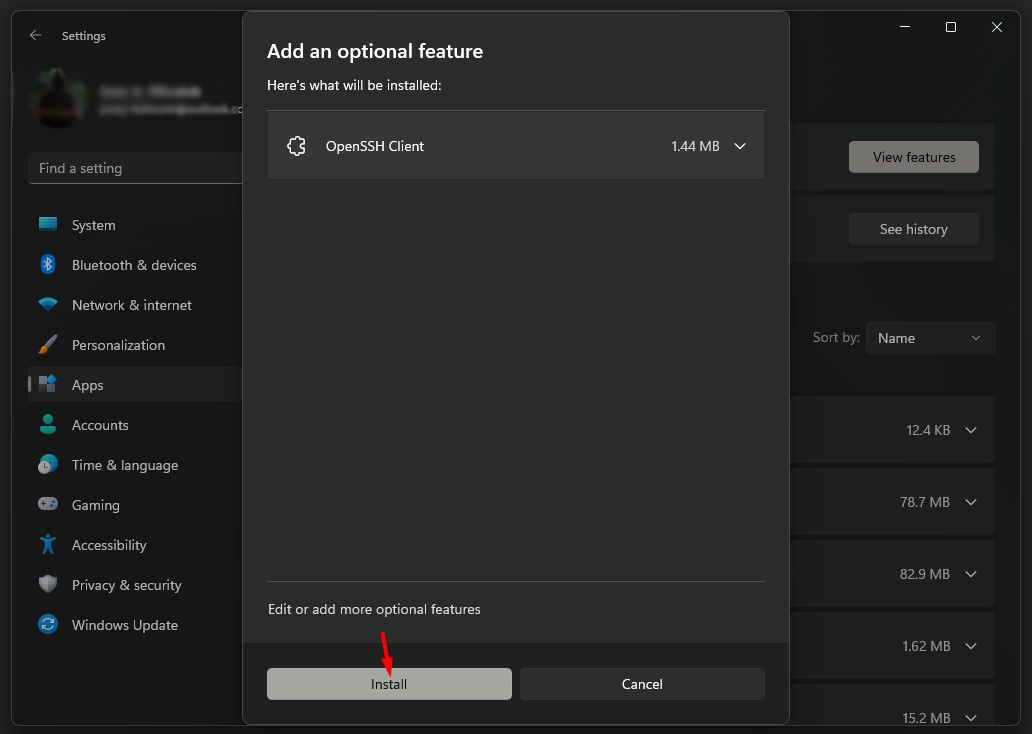This screenshot has height=734, width=1032.
Task: Open See history
Action: [914, 229]
